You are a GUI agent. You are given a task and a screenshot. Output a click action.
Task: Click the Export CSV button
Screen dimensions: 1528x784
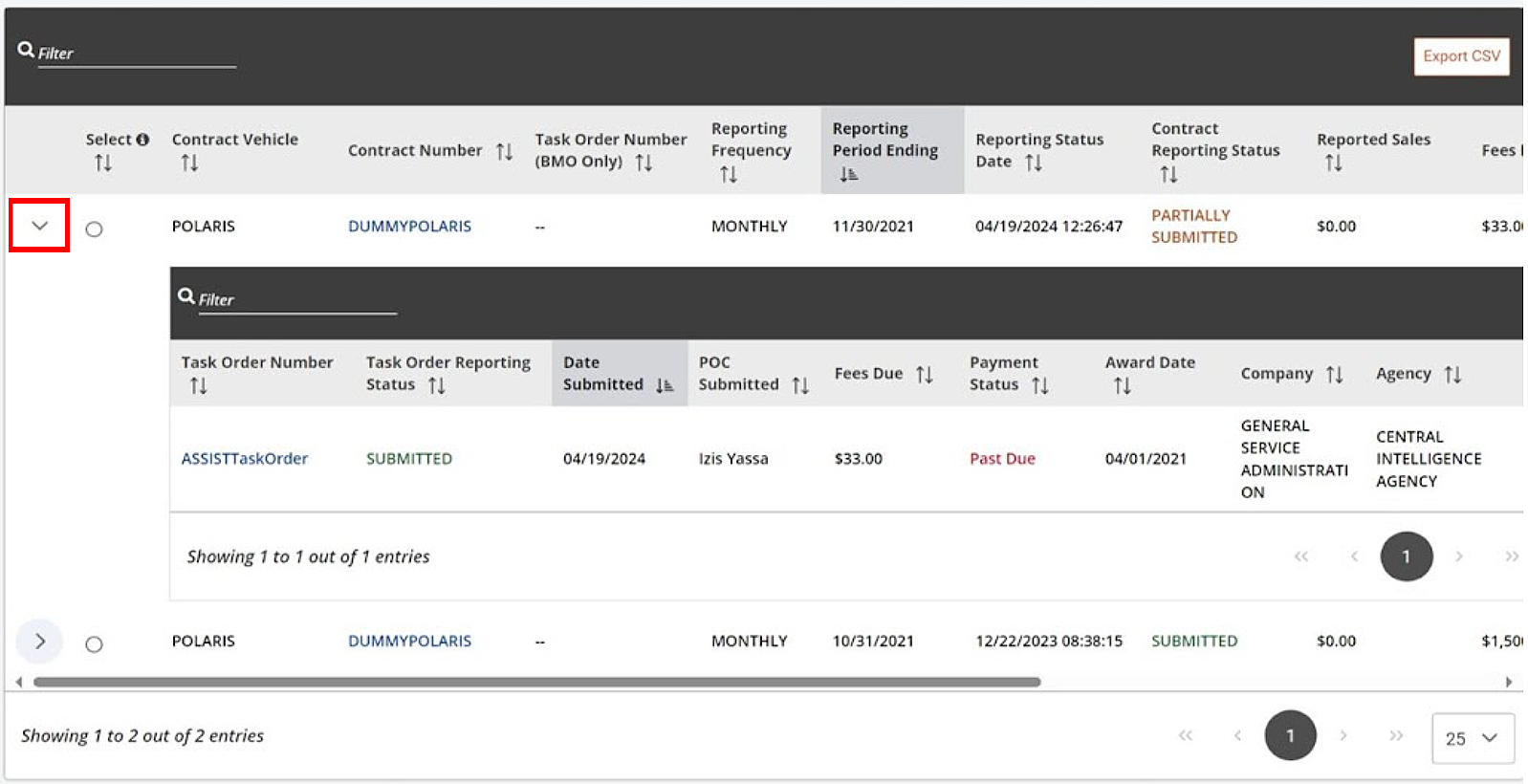pos(1460,56)
